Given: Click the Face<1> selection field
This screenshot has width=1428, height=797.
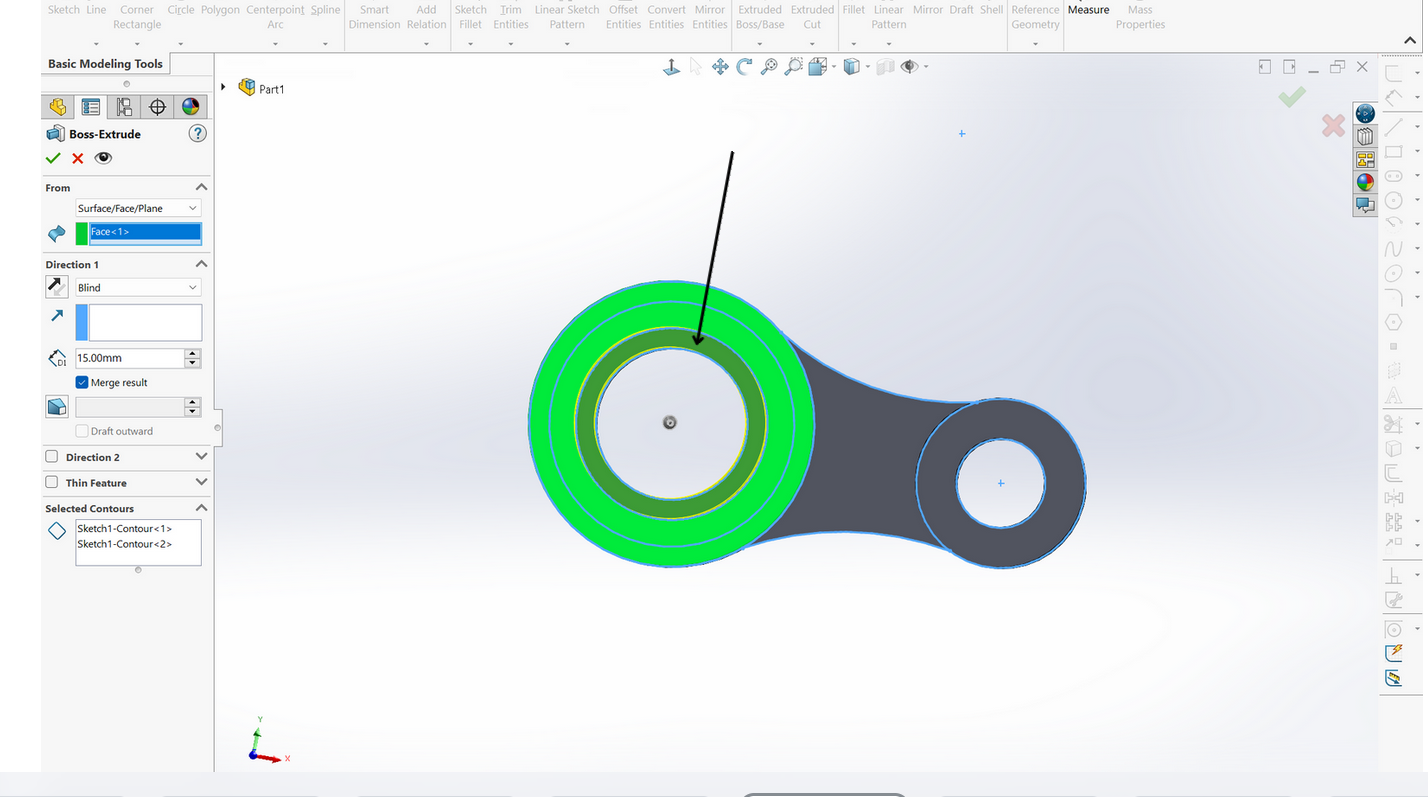Looking at the screenshot, I should pos(145,232).
